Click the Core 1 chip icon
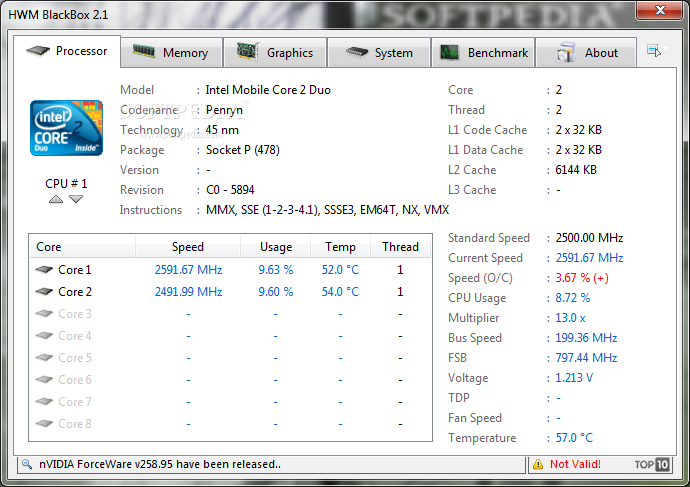This screenshot has height=487, width=690. coord(44,269)
